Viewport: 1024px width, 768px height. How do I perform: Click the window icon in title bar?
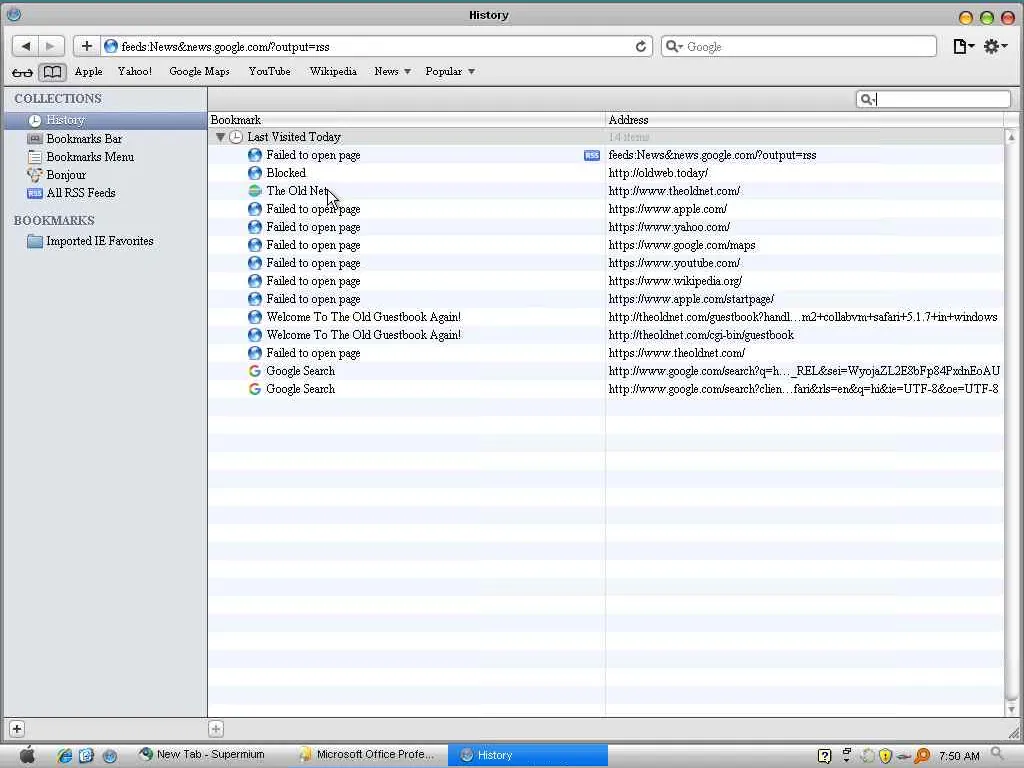pyautogui.click(x=14, y=14)
